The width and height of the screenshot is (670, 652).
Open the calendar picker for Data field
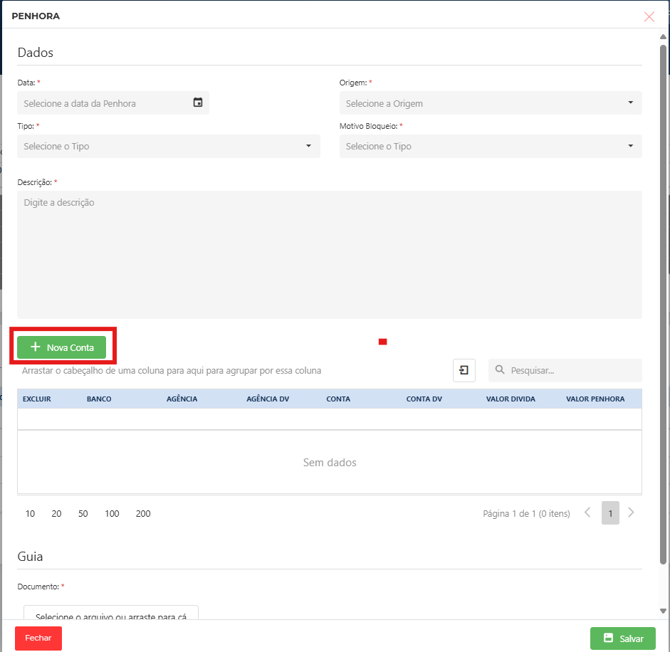pyautogui.click(x=197, y=103)
